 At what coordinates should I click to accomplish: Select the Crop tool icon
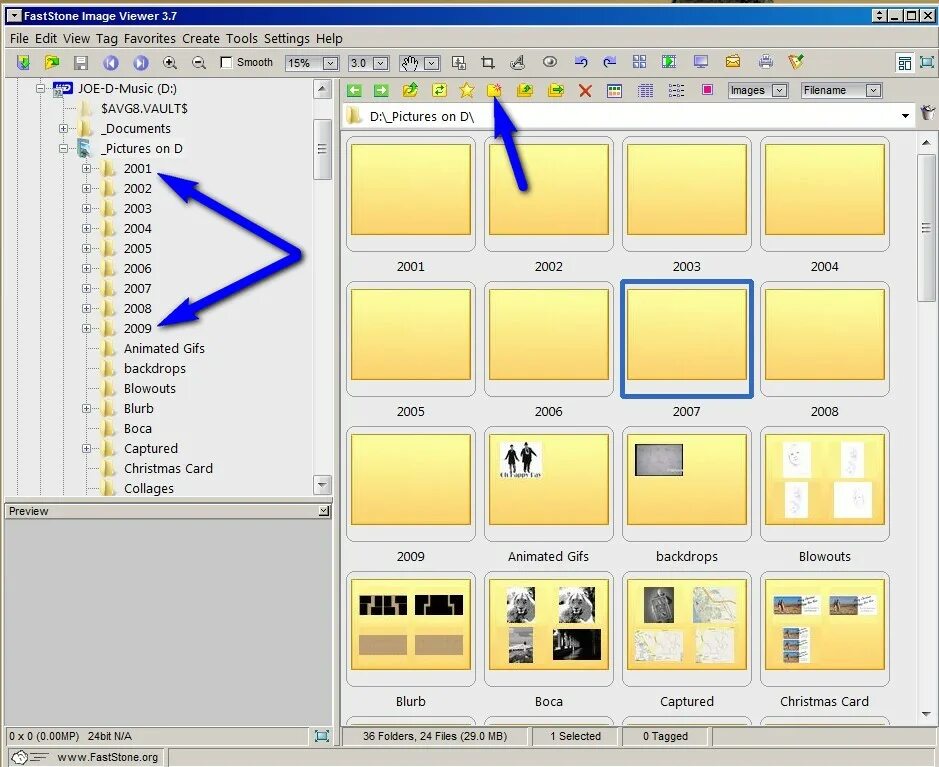click(x=487, y=62)
